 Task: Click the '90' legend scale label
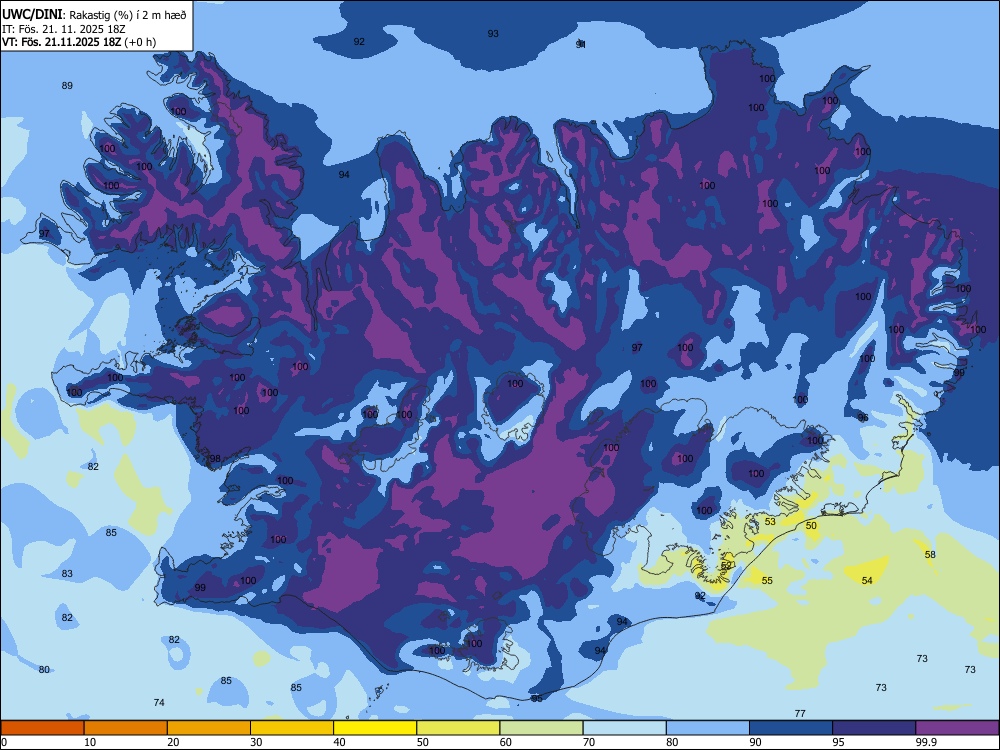[x=755, y=742]
